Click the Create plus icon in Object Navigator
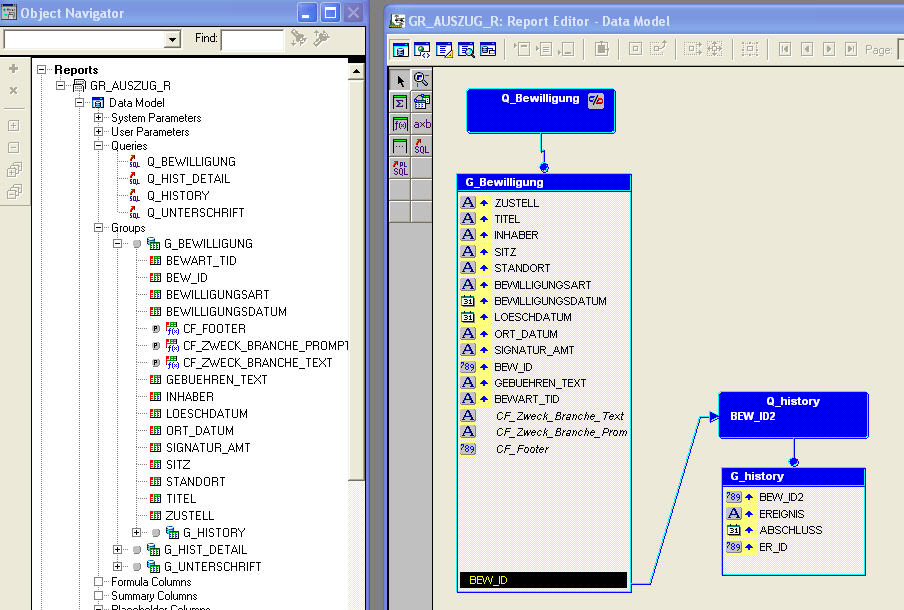 pyautogui.click(x=14, y=69)
